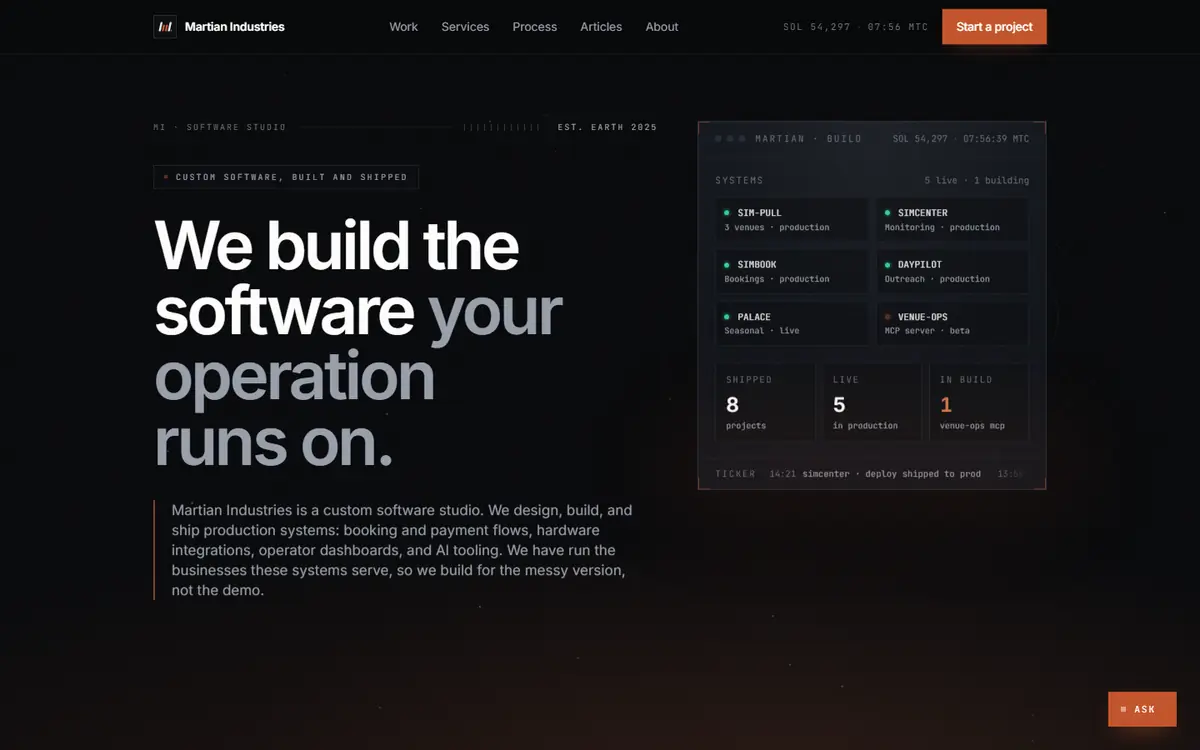Open the Services nav item

point(465,27)
